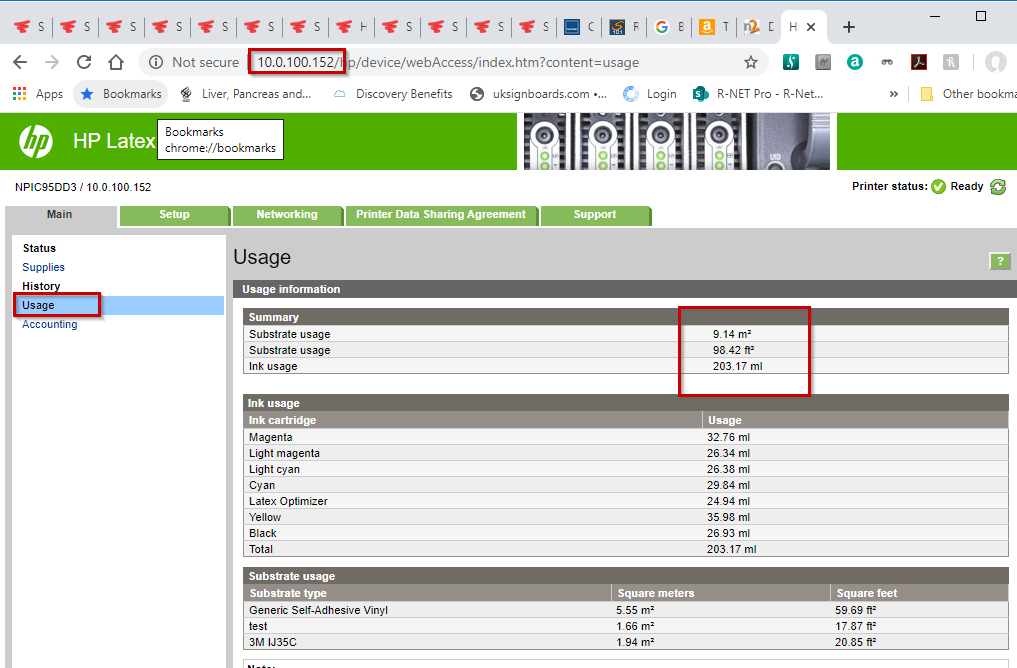Click the Black ink cartridge row
The width and height of the screenshot is (1017, 668).
626,533
